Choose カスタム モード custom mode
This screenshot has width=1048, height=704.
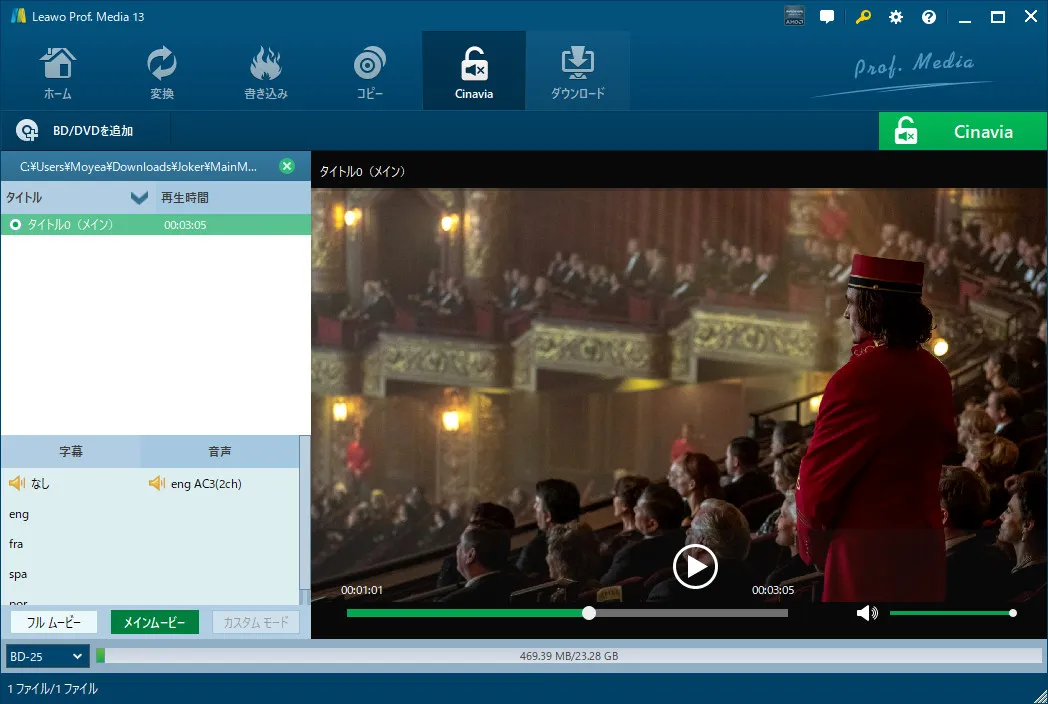coord(256,622)
